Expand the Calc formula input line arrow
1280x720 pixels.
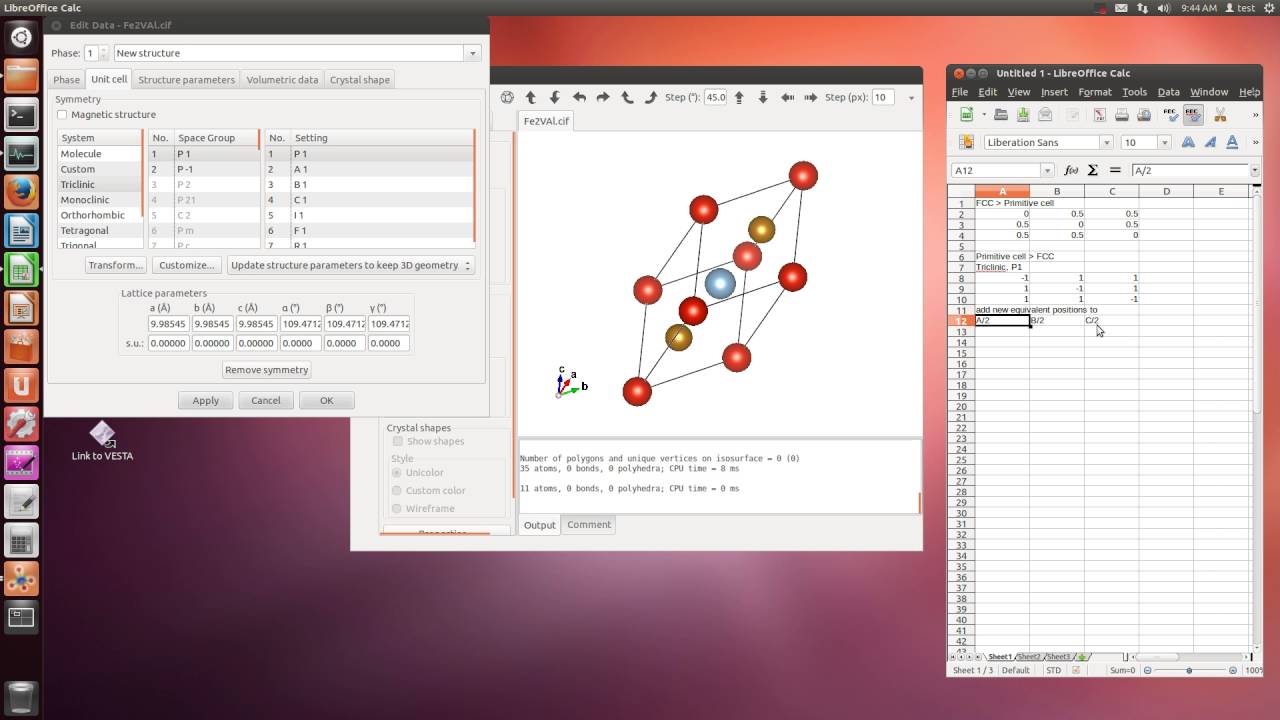click(1255, 170)
